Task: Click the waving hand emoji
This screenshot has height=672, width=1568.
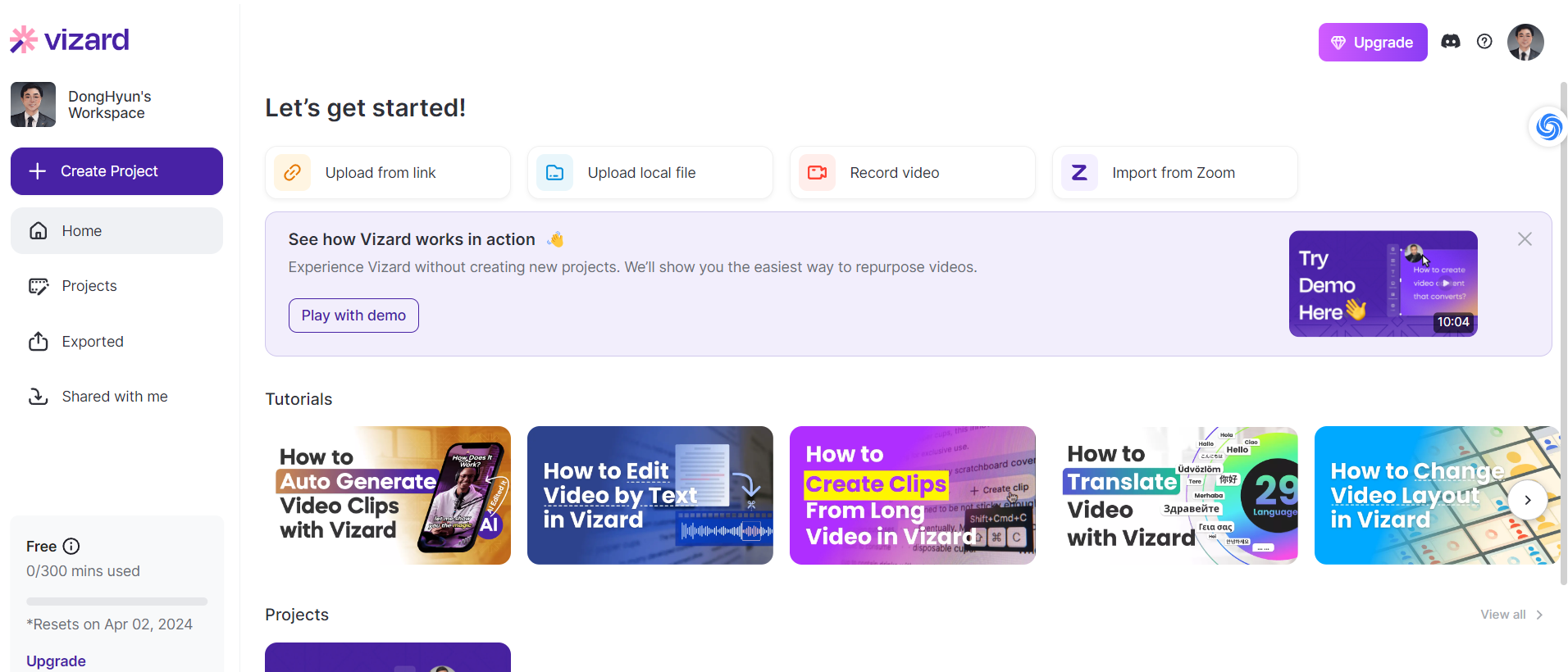Action: click(556, 239)
